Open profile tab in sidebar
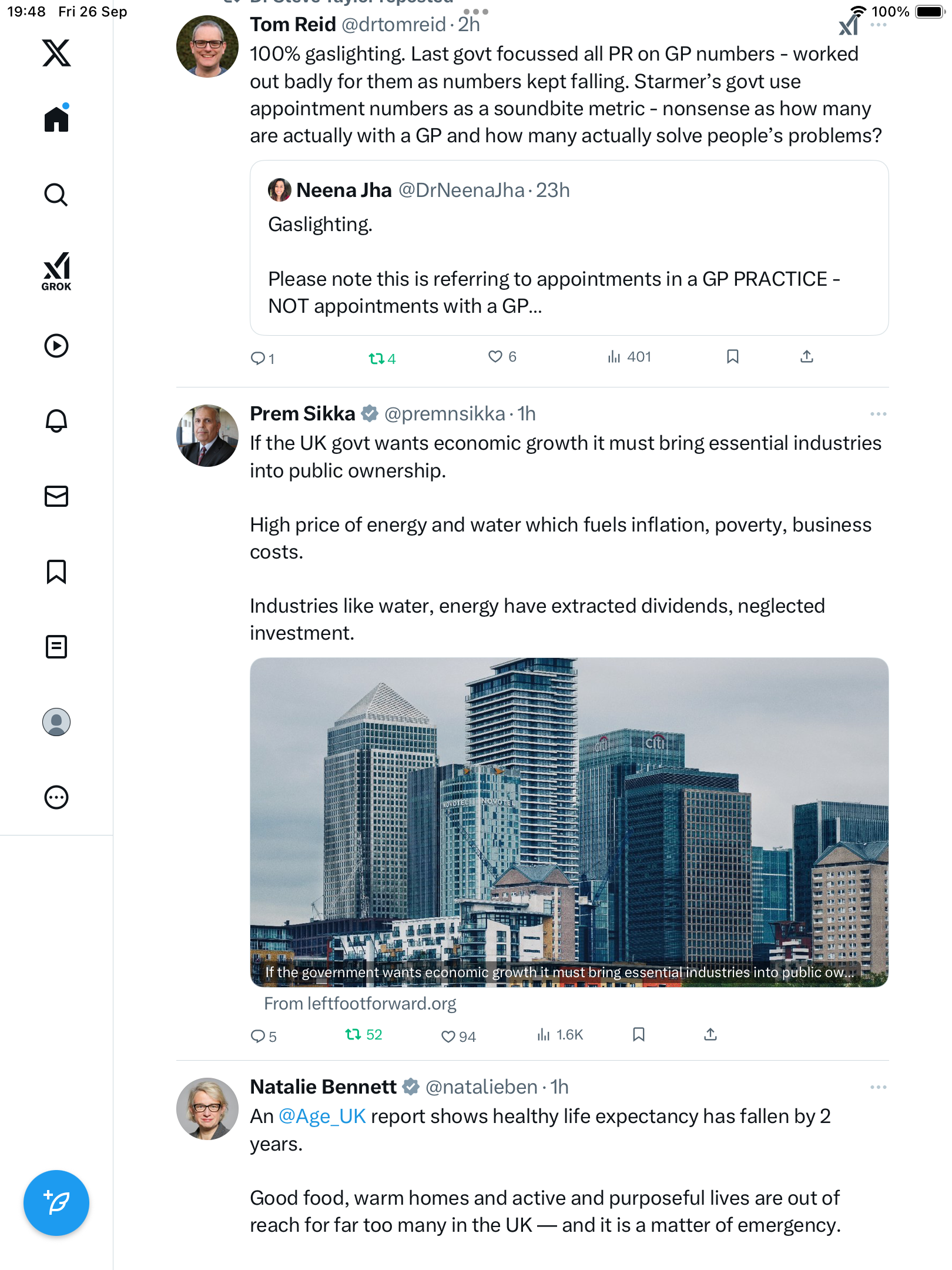The height and width of the screenshot is (1270, 952). 56,722
